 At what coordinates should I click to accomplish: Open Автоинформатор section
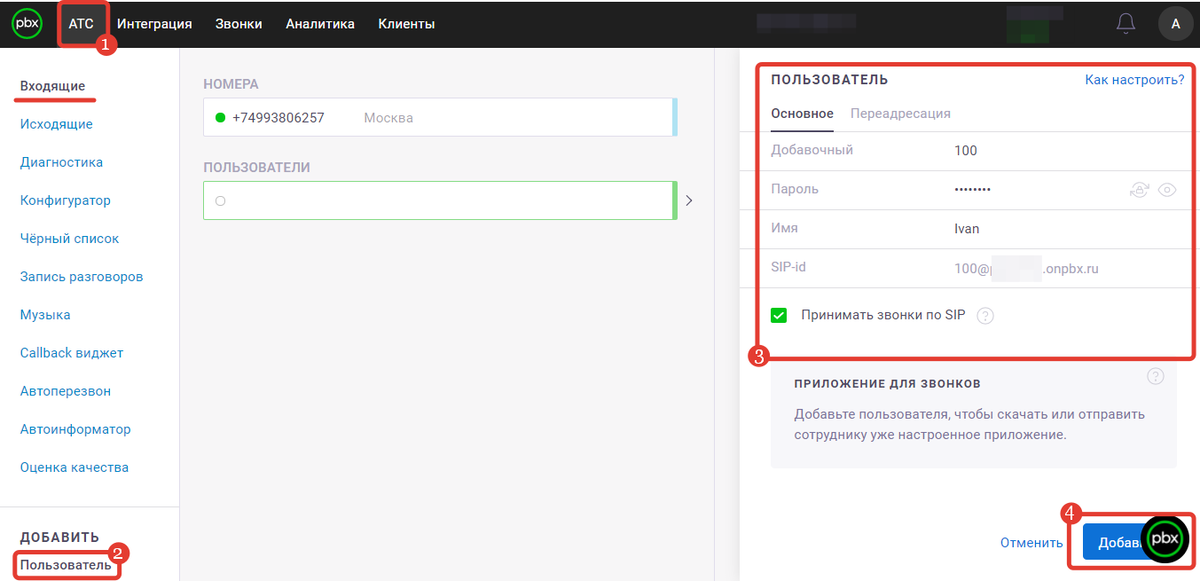75,429
